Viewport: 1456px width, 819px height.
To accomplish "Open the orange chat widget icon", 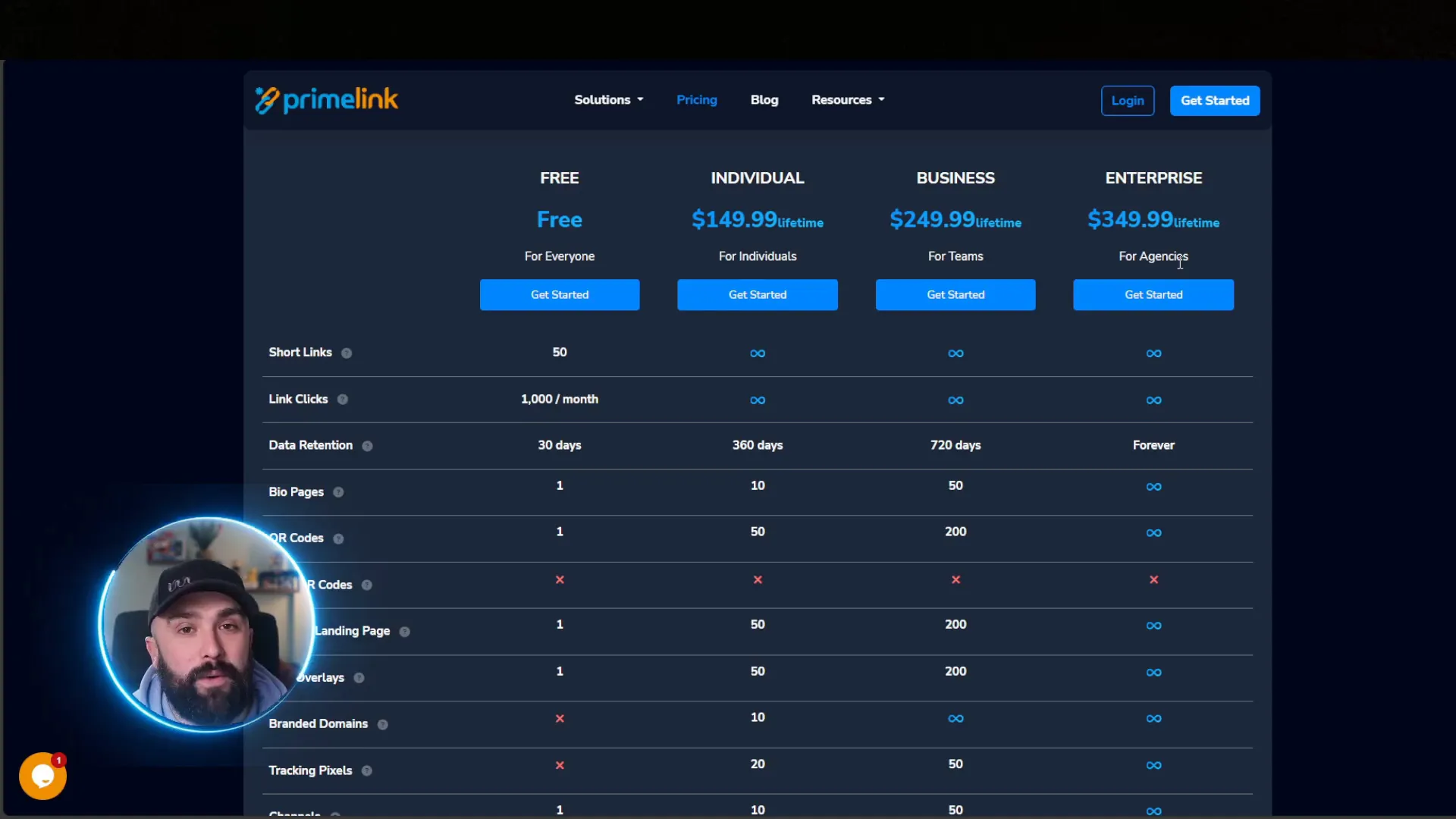I will point(42,776).
